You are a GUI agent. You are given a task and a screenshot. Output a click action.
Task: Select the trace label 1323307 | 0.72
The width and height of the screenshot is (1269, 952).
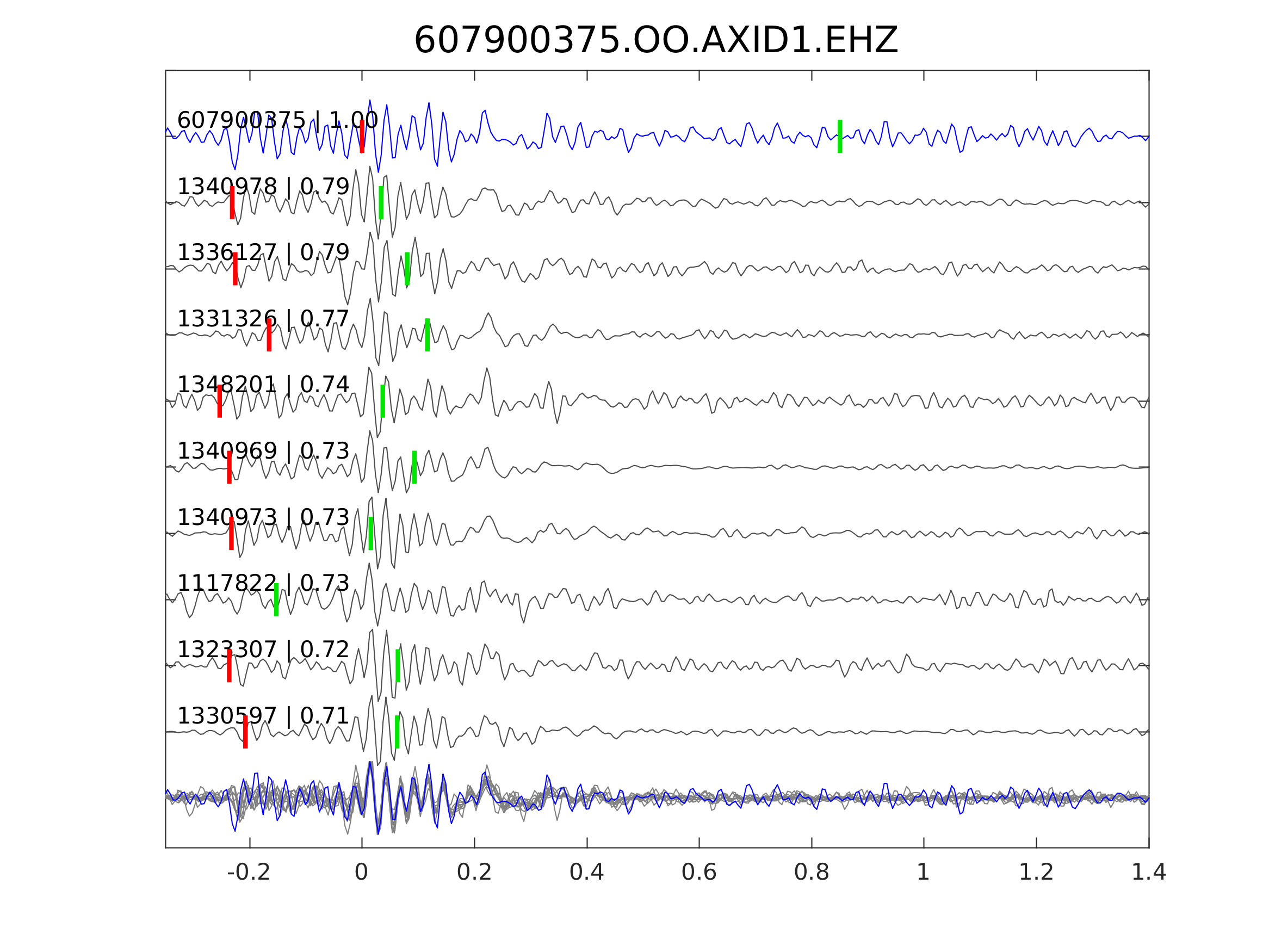pyautogui.click(x=263, y=650)
